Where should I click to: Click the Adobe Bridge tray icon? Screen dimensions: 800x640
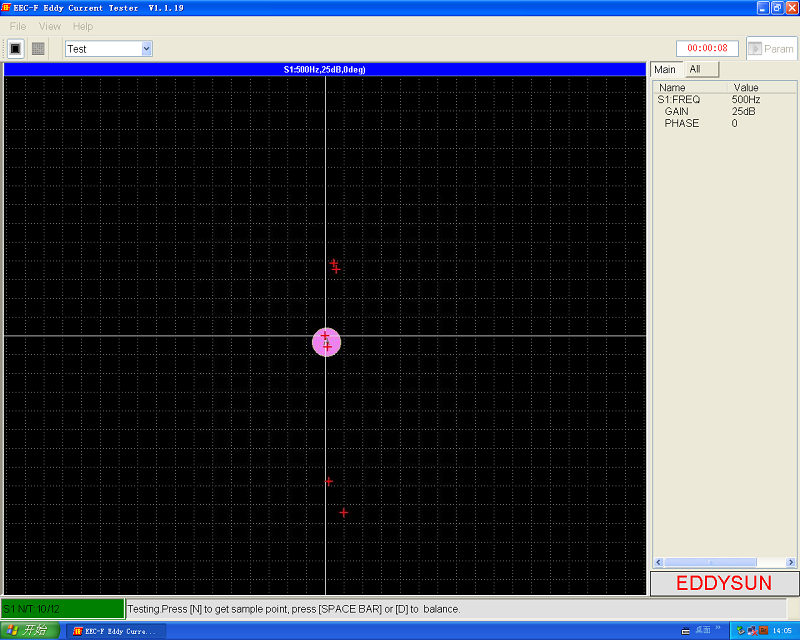coord(763,631)
